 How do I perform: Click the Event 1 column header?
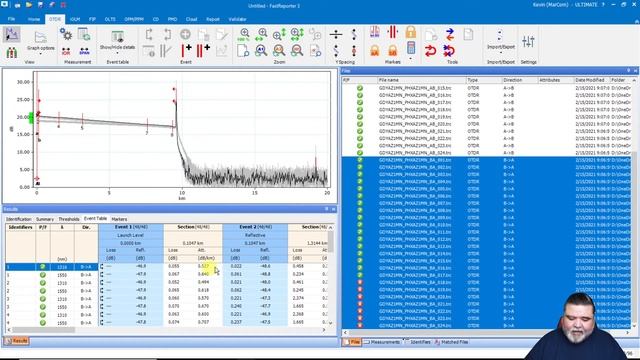click(131, 227)
